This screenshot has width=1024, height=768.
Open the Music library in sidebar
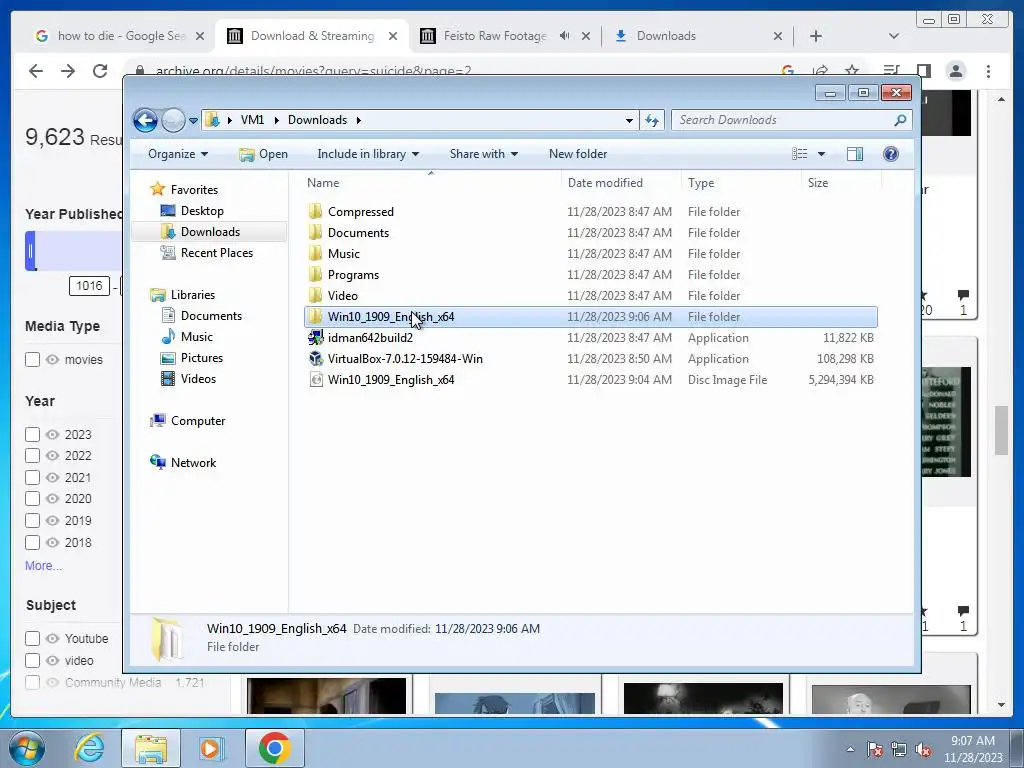[x=197, y=337]
